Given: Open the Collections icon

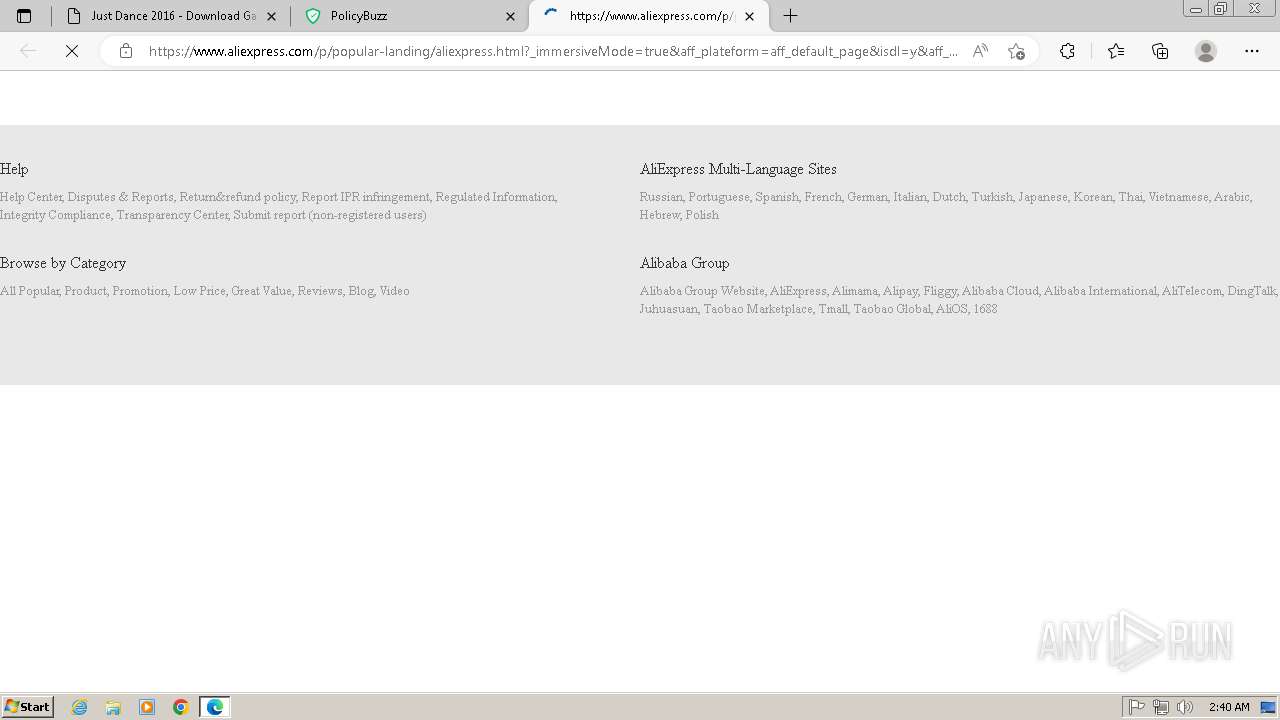Looking at the screenshot, I should [x=1160, y=51].
